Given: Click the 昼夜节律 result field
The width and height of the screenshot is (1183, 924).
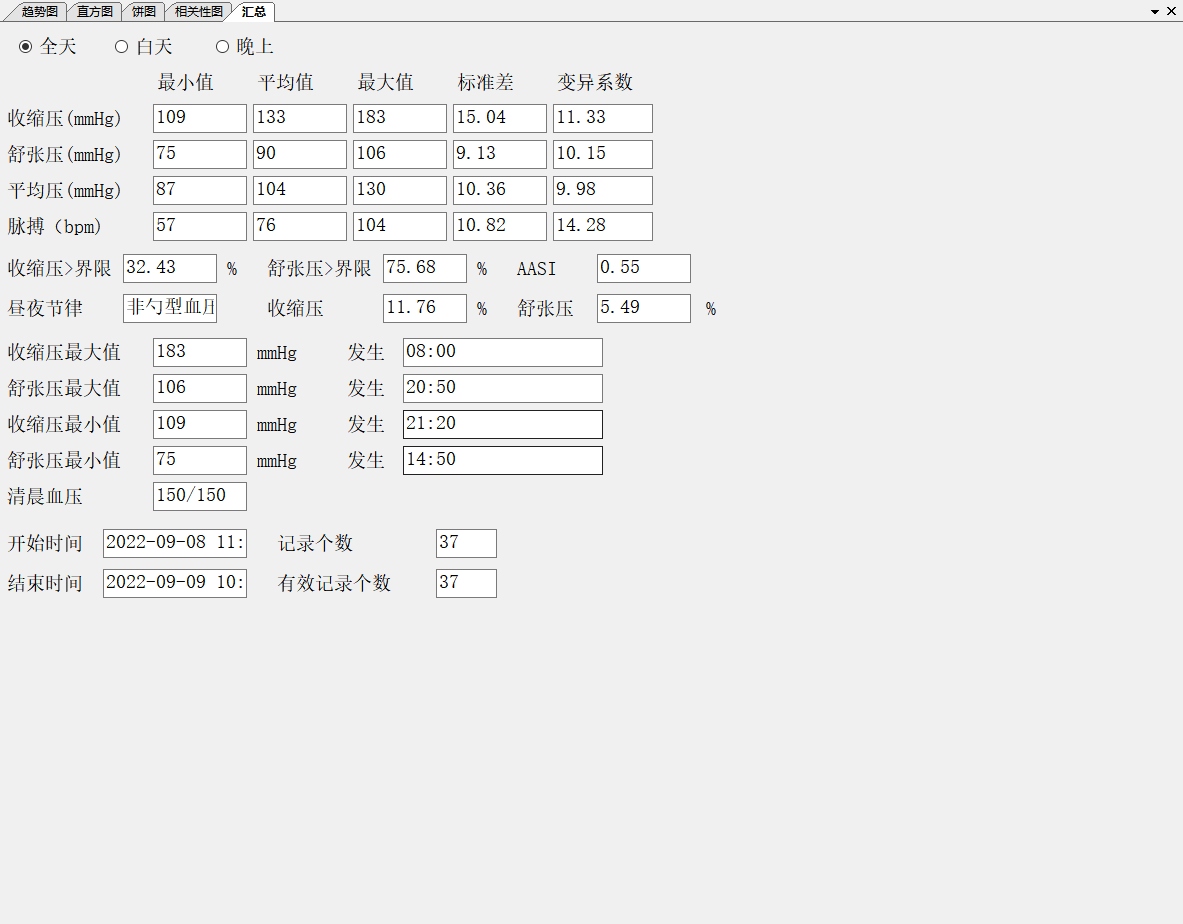Looking at the screenshot, I should point(170,308).
